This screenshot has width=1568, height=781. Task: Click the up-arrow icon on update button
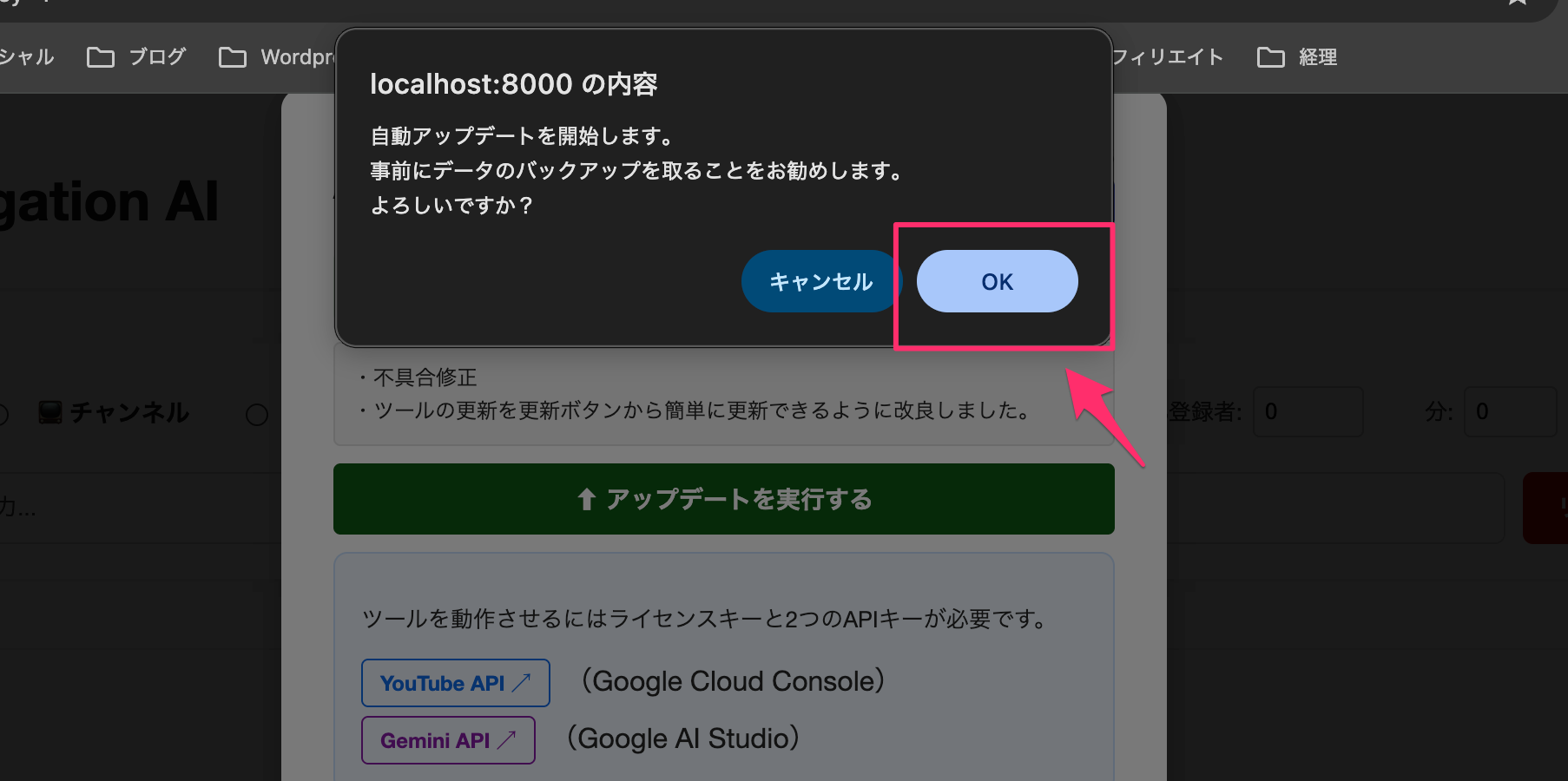tap(587, 499)
